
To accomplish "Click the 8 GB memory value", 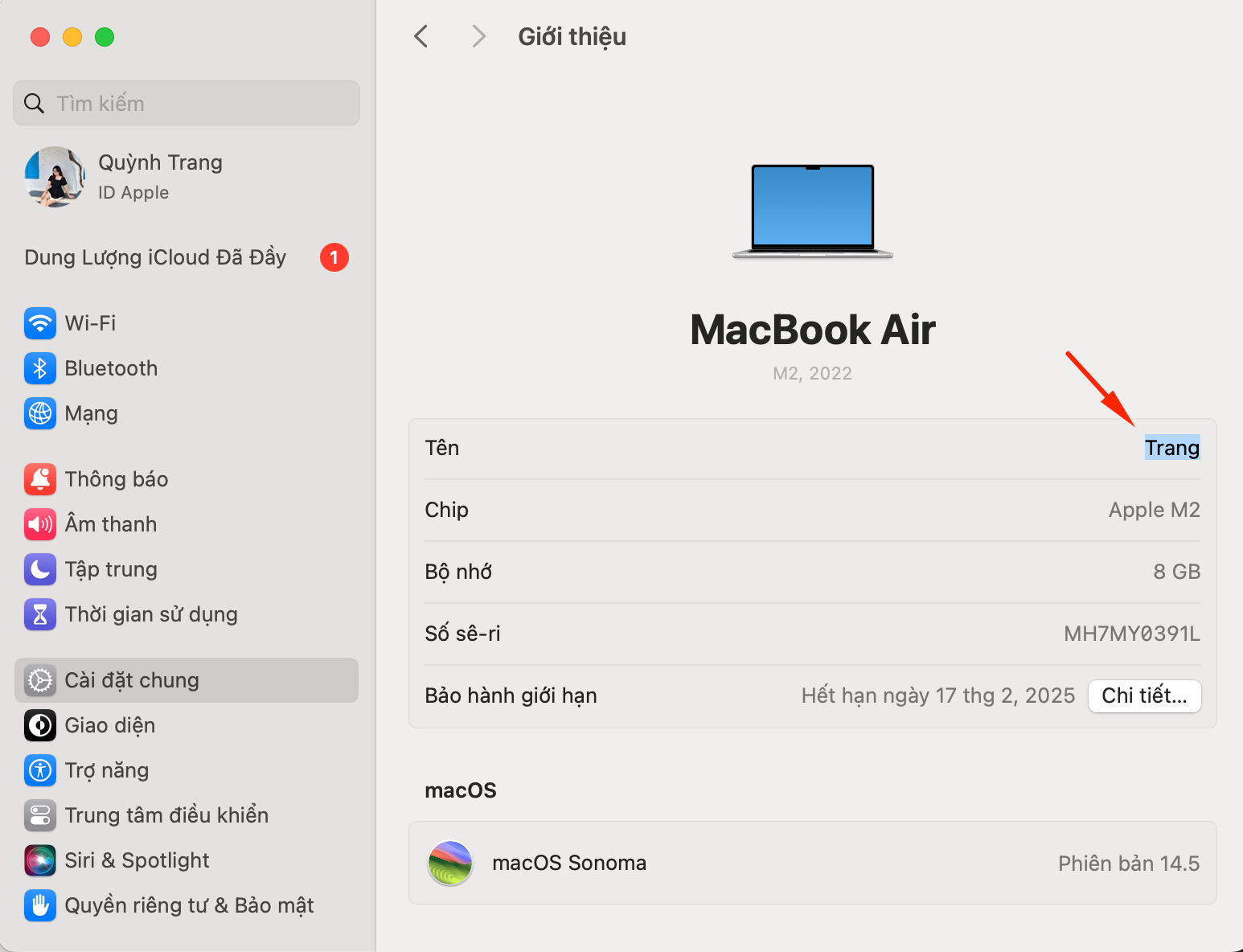I will 1177,572.
